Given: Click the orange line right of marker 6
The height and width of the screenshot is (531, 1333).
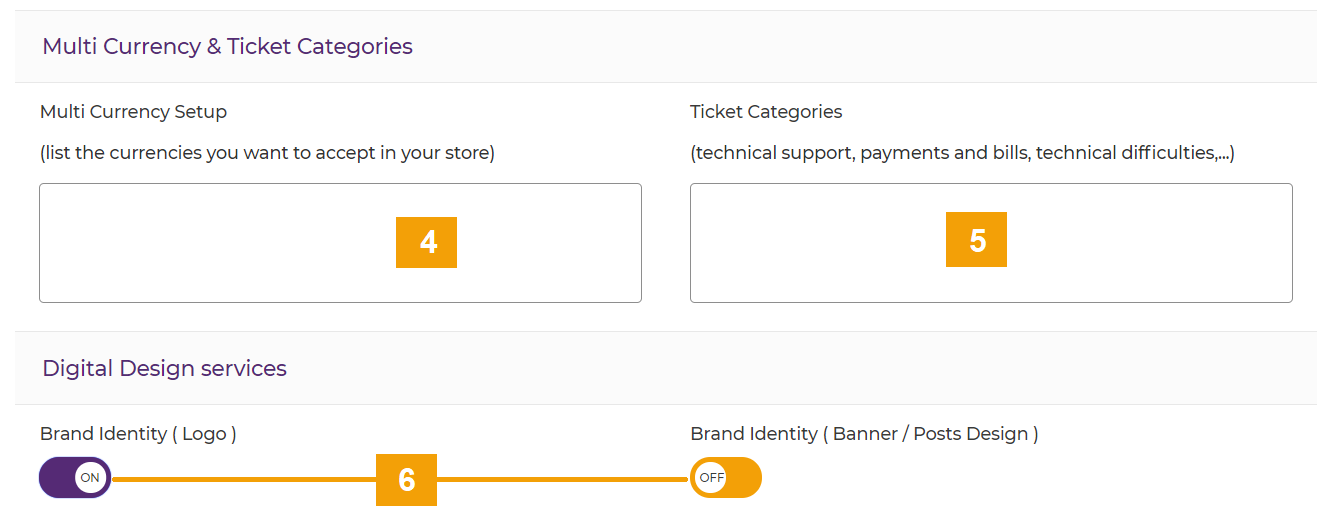Looking at the screenshot, I should [560, 480].
